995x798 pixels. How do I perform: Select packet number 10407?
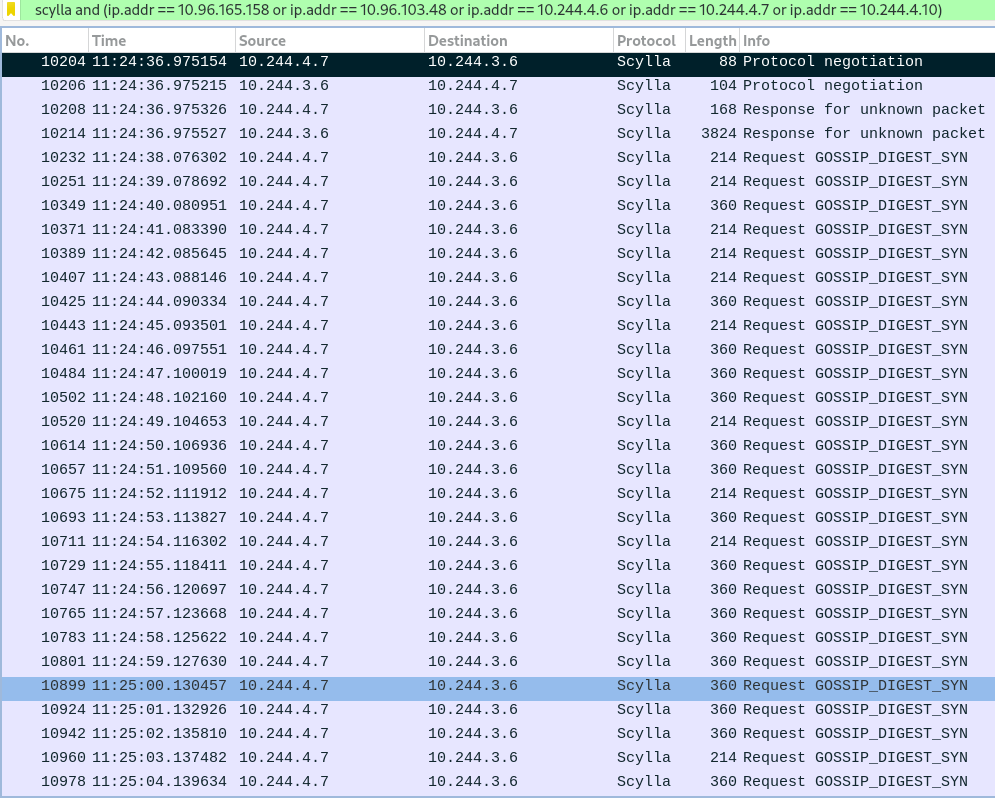(498, 278)
